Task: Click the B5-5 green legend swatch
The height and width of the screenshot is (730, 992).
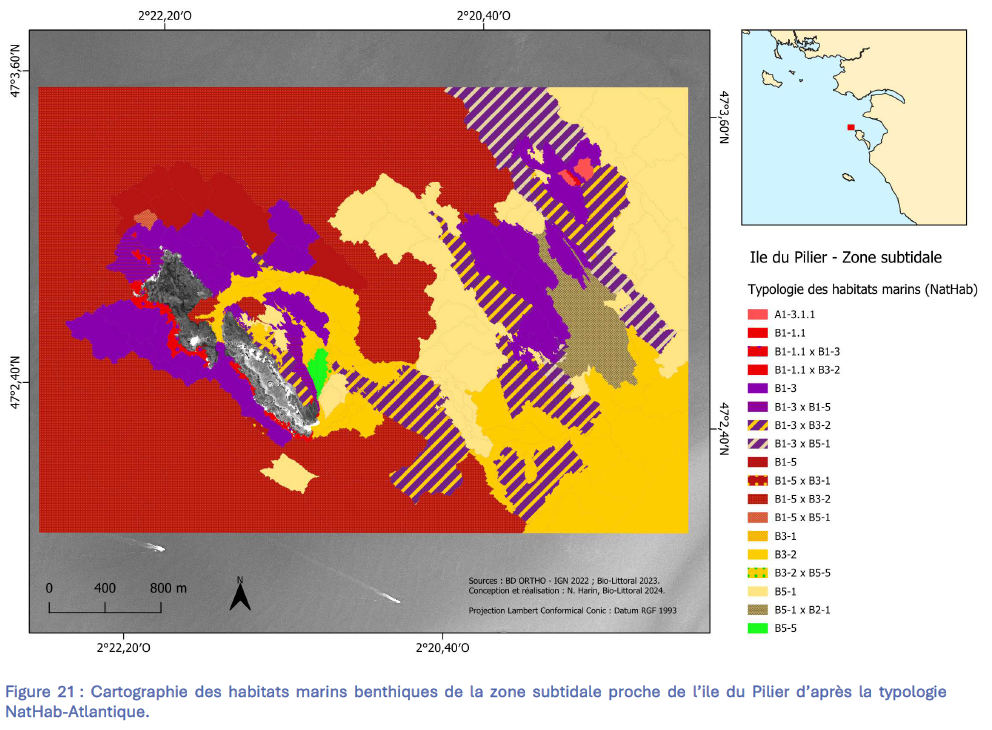Action: pyautogui.click(x=758, y=628)
